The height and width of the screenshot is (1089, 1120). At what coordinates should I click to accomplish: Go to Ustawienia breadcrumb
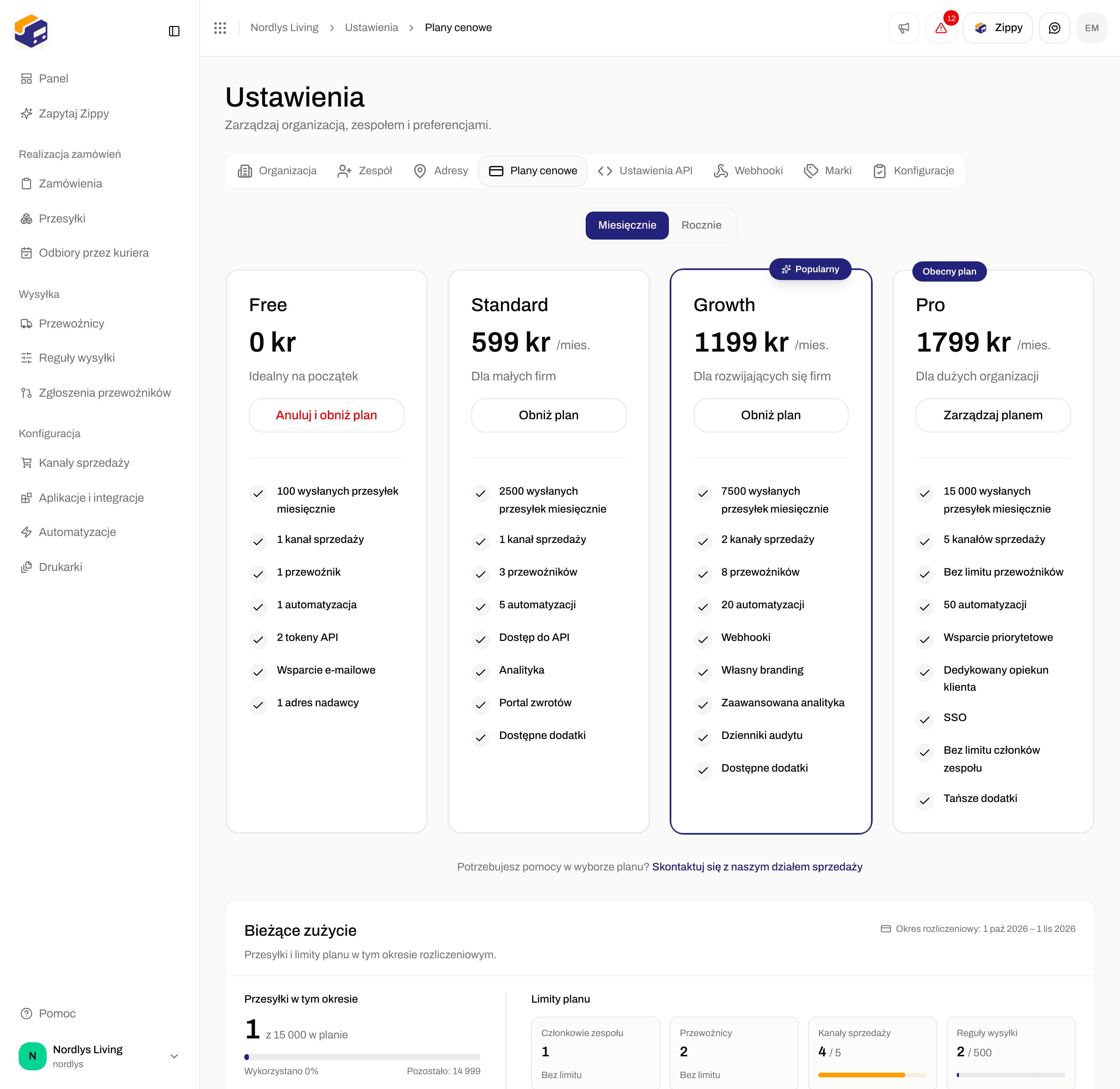(371, 28)
